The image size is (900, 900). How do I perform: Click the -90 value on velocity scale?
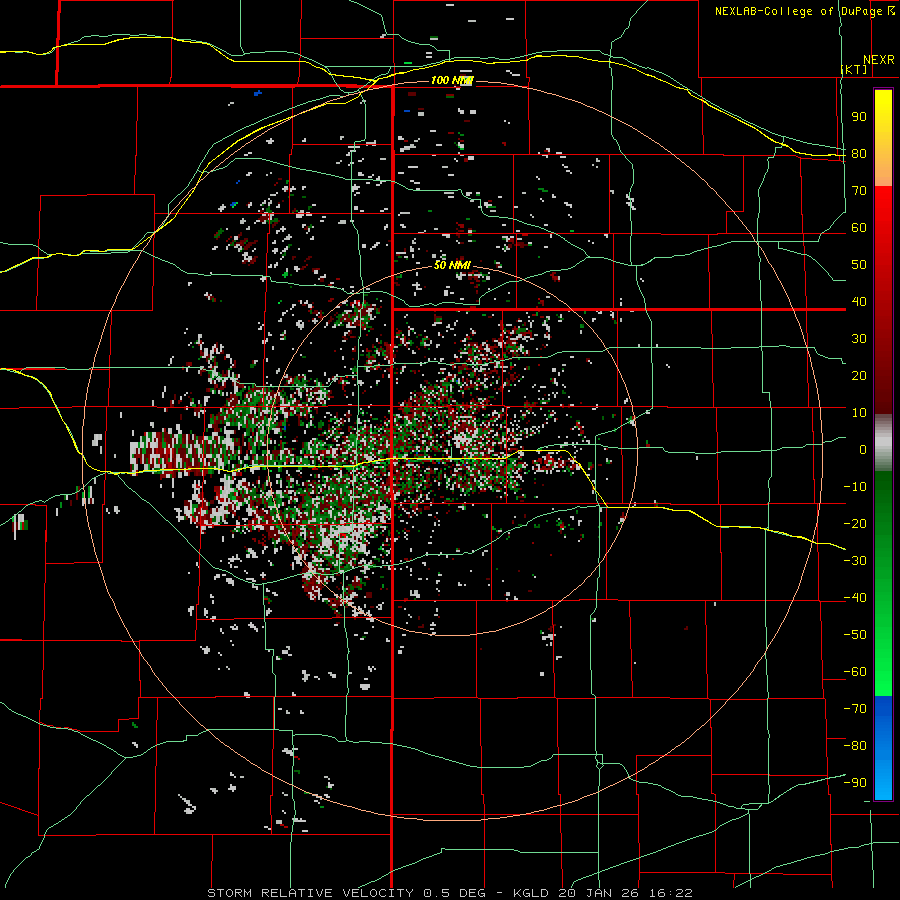pyautogui.click(x=855, y=783)
